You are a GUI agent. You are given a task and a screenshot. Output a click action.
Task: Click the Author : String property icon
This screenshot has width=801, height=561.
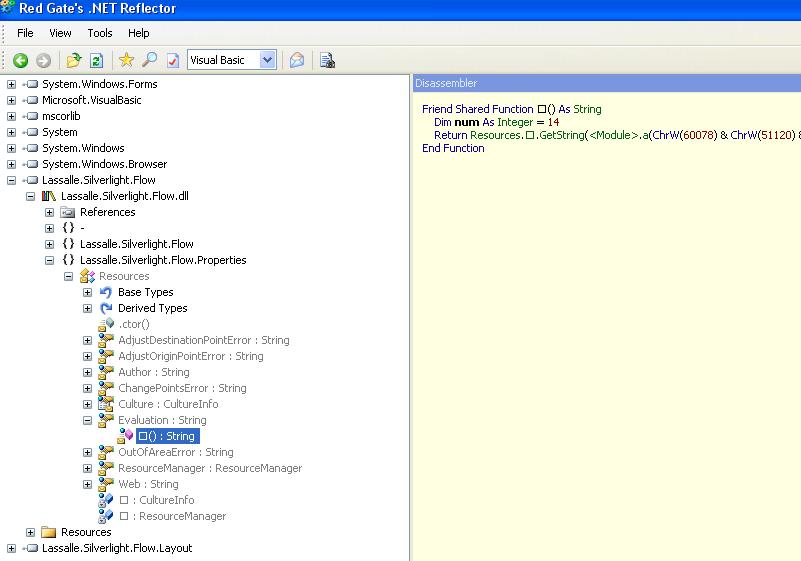(106, 371)
